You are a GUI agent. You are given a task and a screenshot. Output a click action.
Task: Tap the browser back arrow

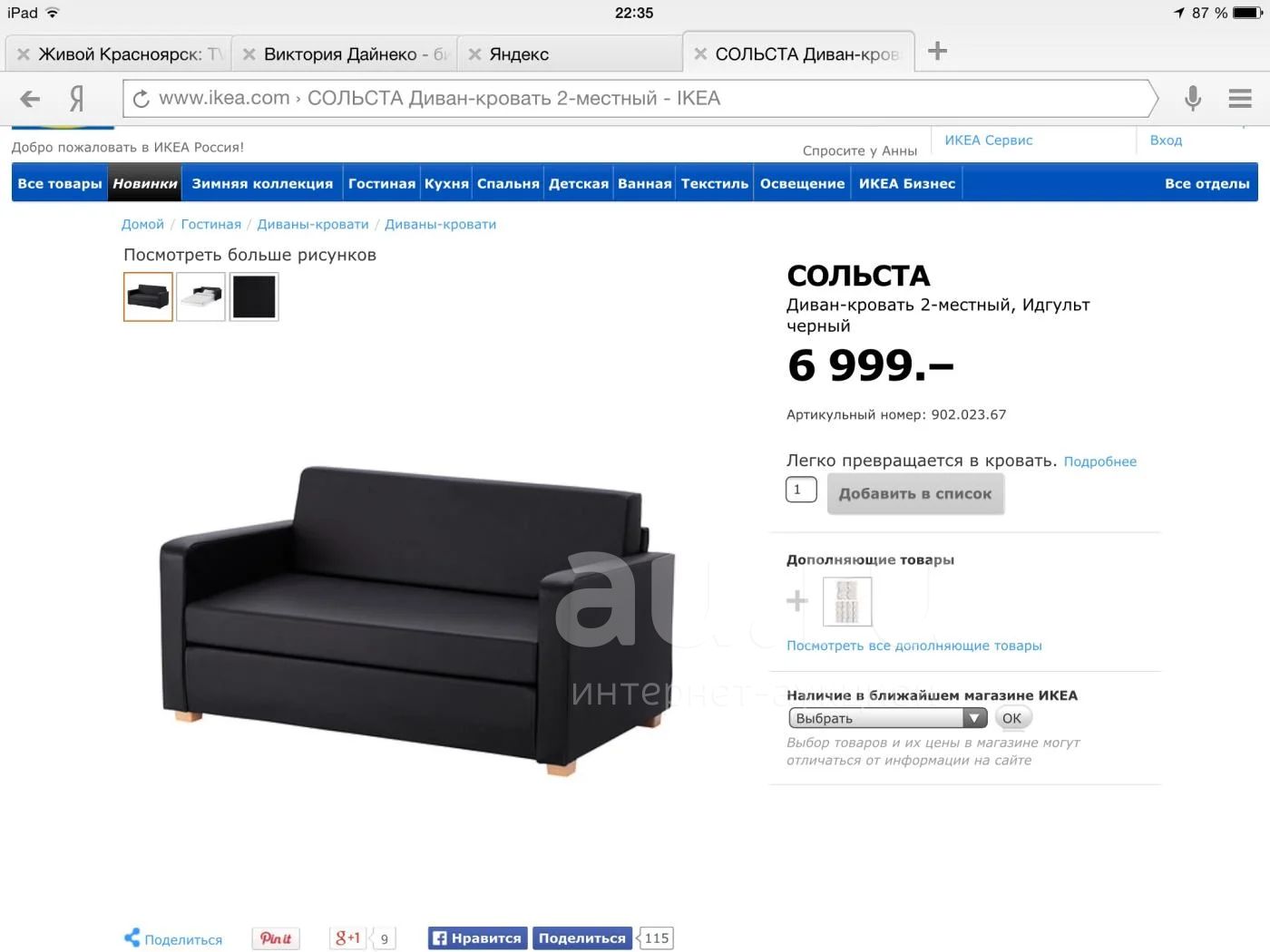pos(30,99)
